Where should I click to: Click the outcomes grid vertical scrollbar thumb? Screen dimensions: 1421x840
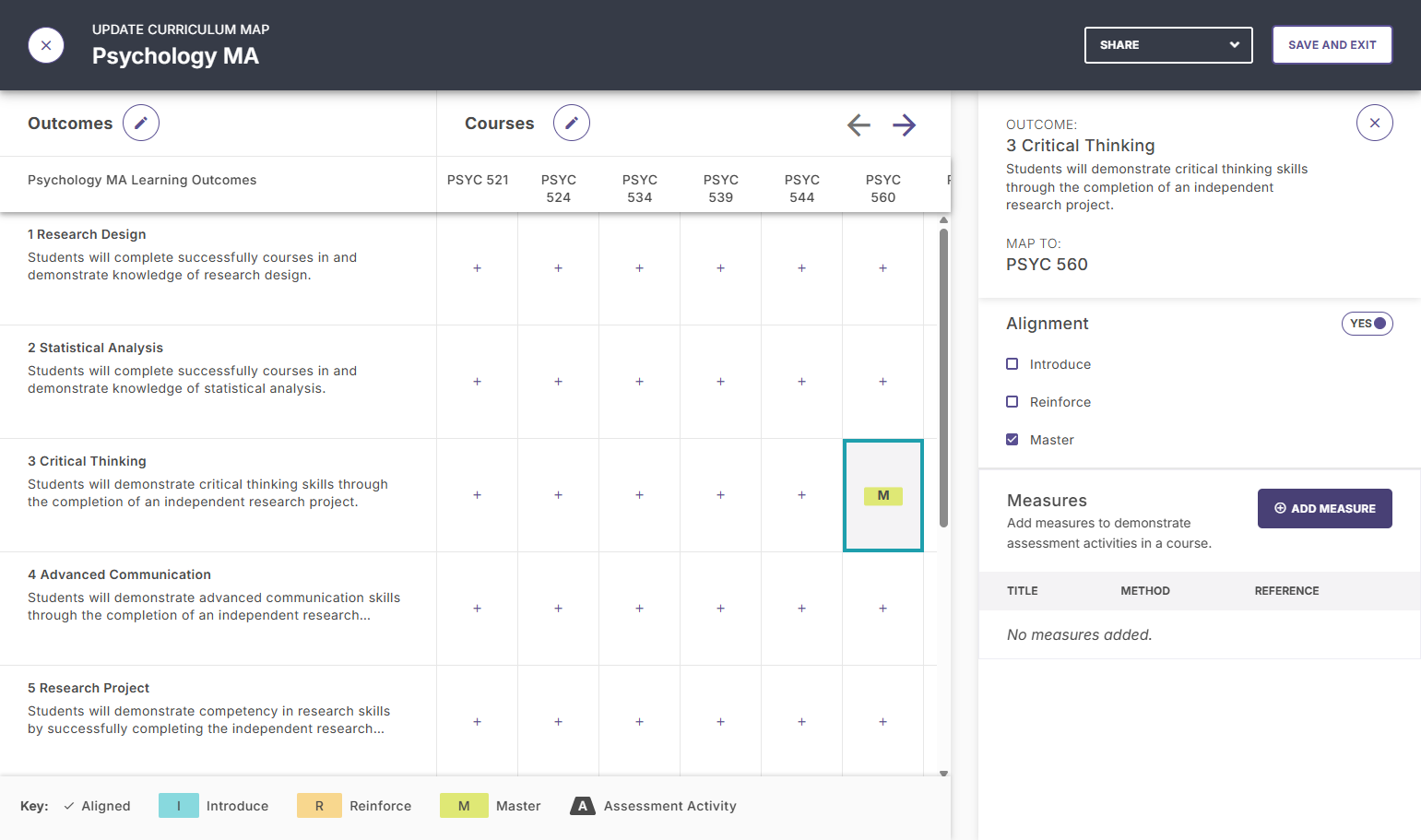point(943,378)
